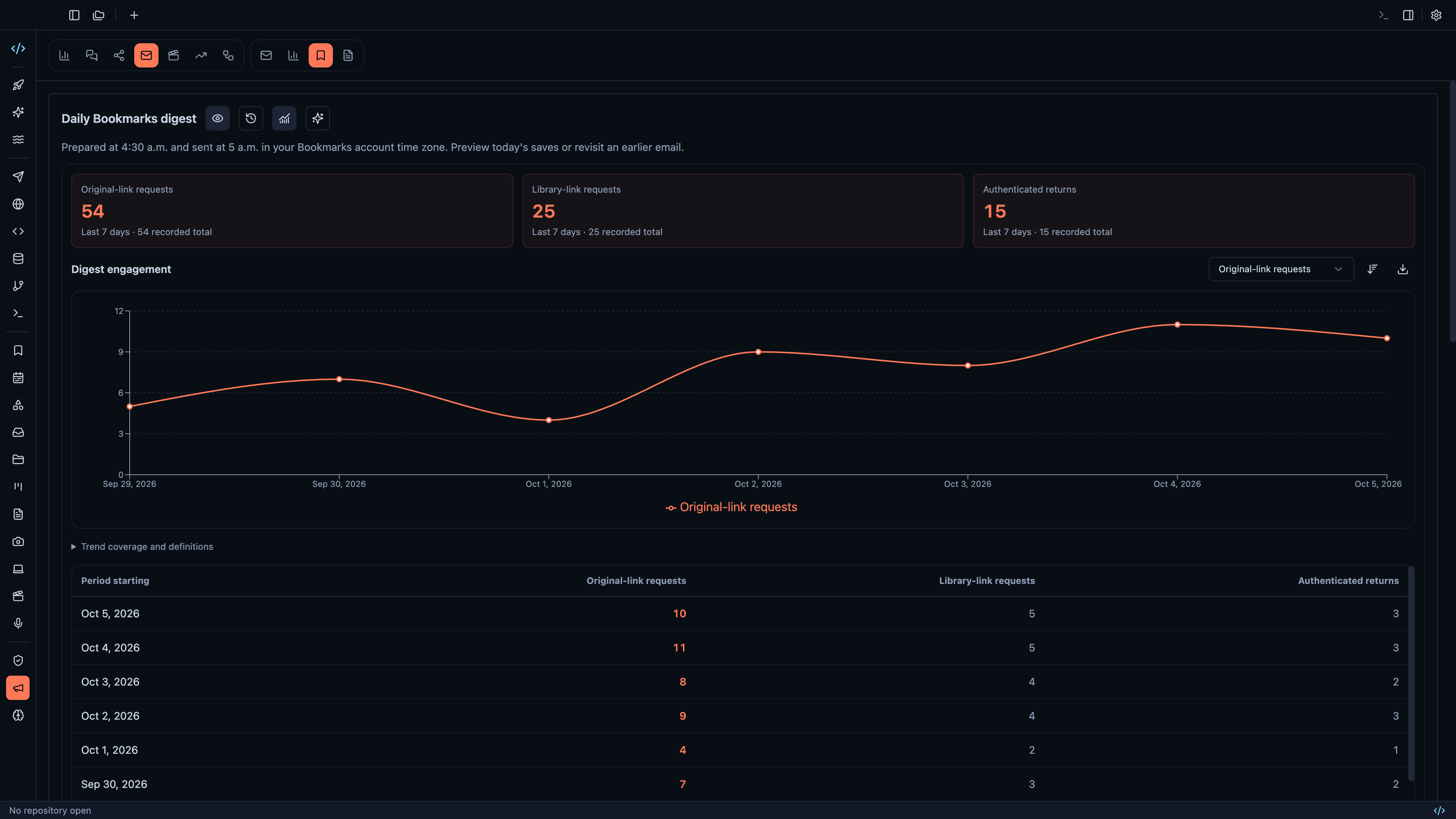This screenshot has height=819, width=1456.
Task: Open the bar chart icon in second toolbar group
Action: point(293,55)
